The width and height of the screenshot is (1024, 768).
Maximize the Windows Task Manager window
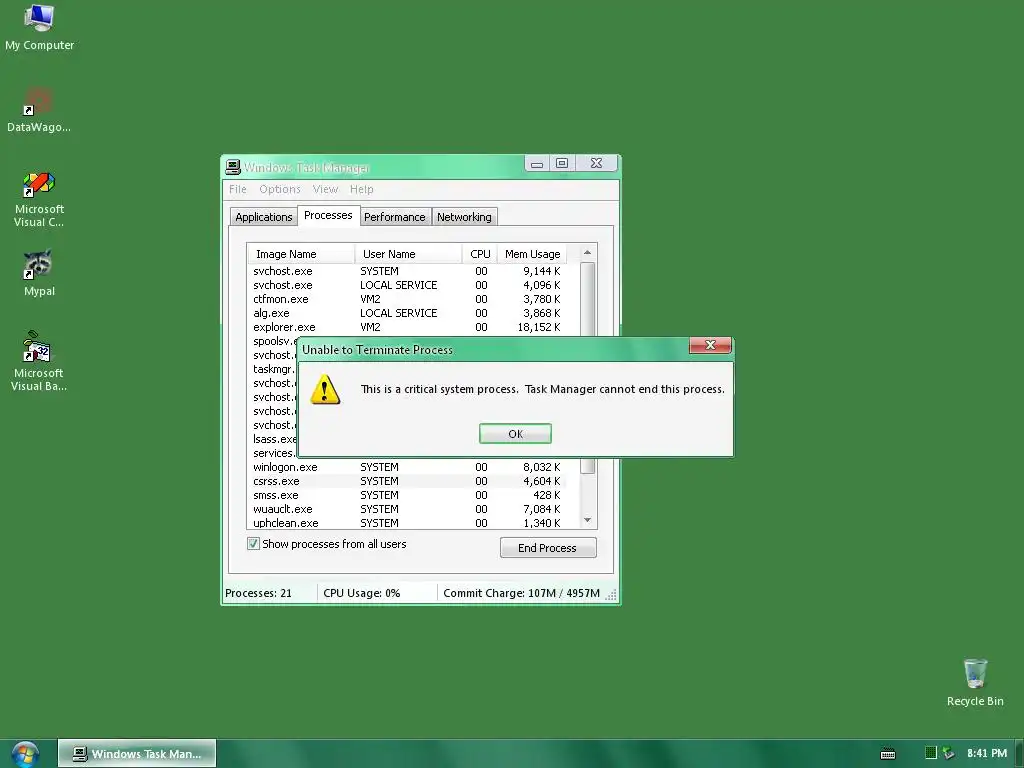click(x=562, y=163)
